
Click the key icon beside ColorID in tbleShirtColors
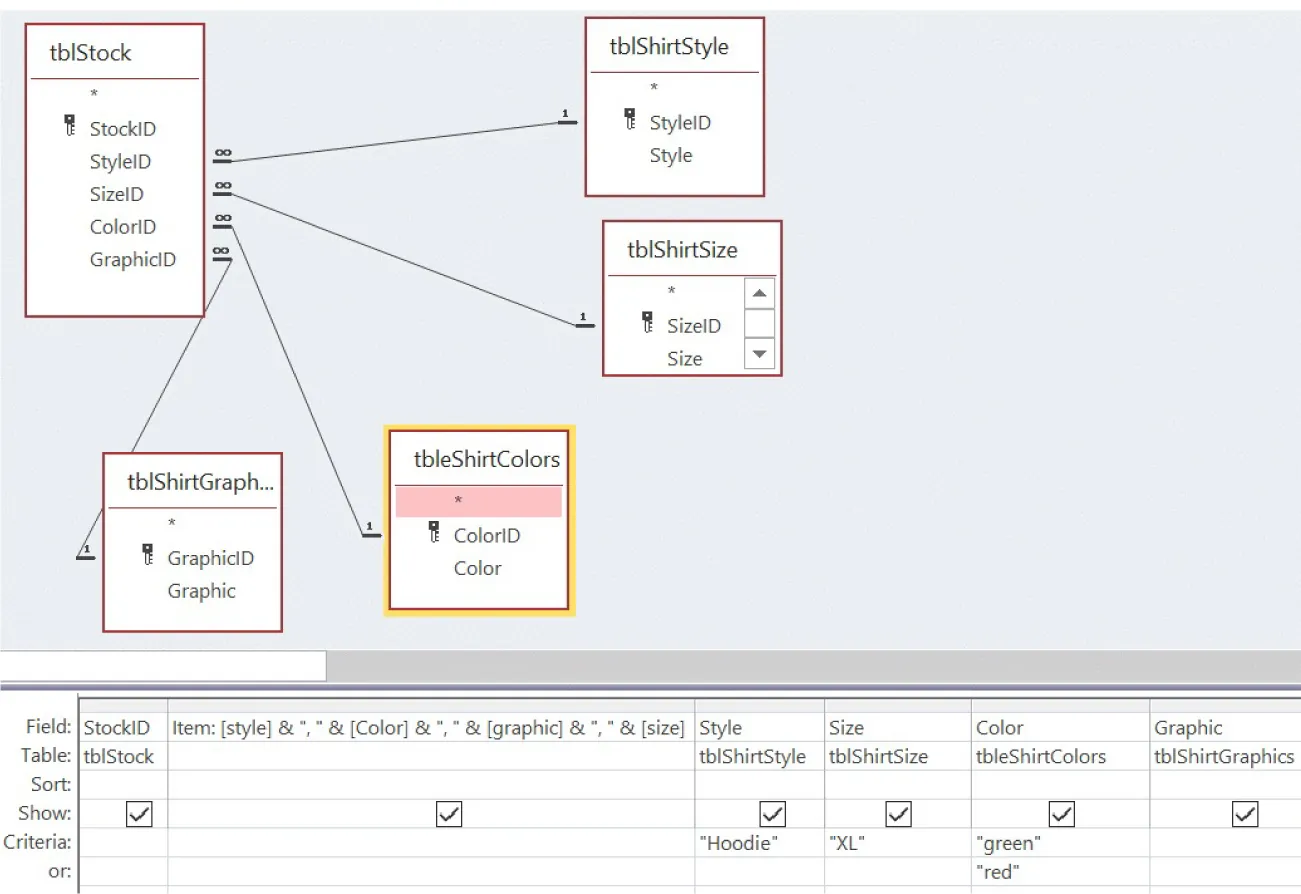click(434, 532)
